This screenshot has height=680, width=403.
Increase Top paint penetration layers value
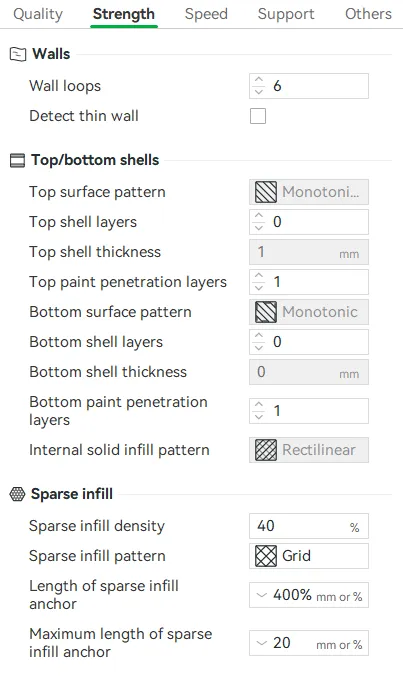click(259, 277)
